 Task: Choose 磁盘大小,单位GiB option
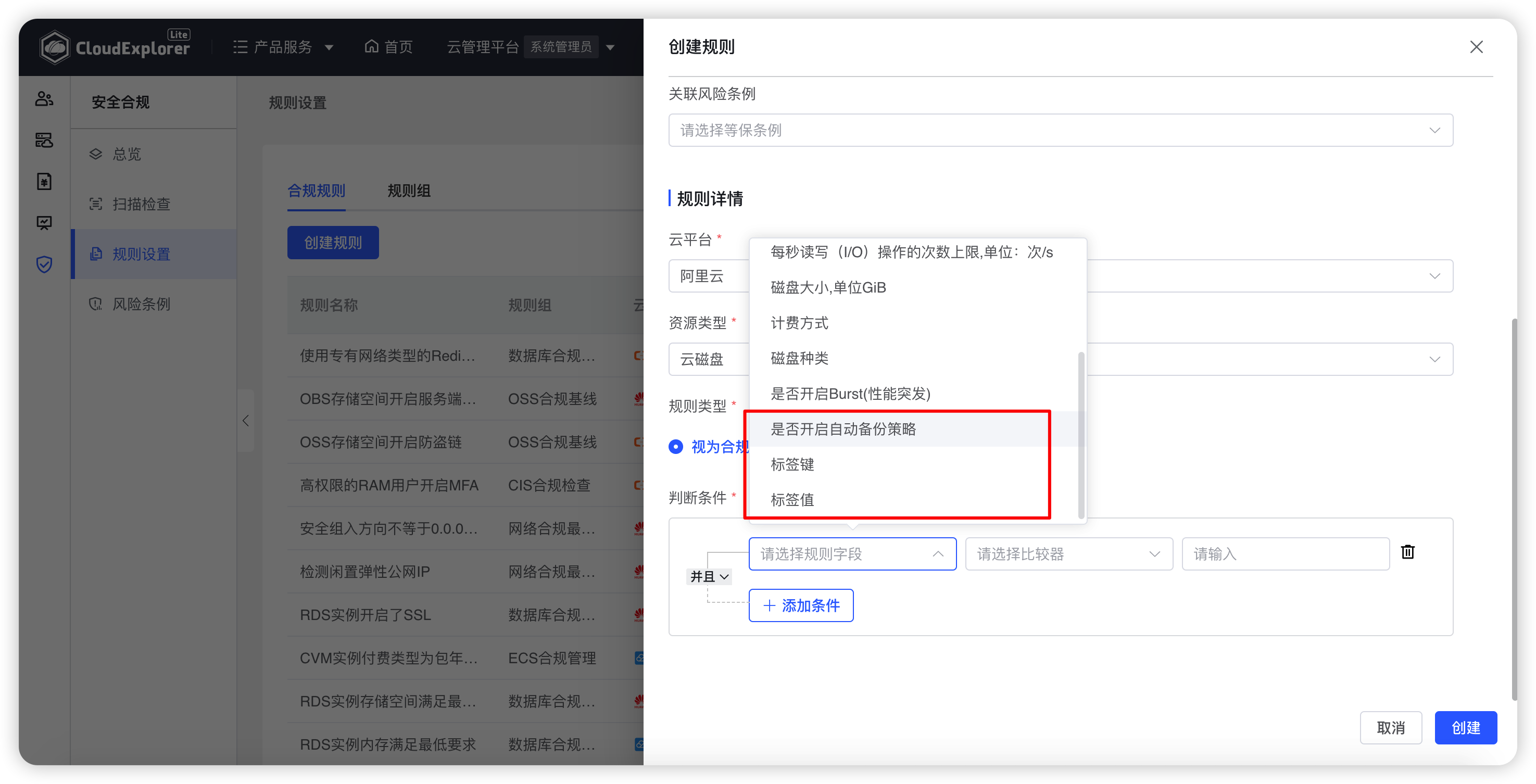[x=917, y=287]
